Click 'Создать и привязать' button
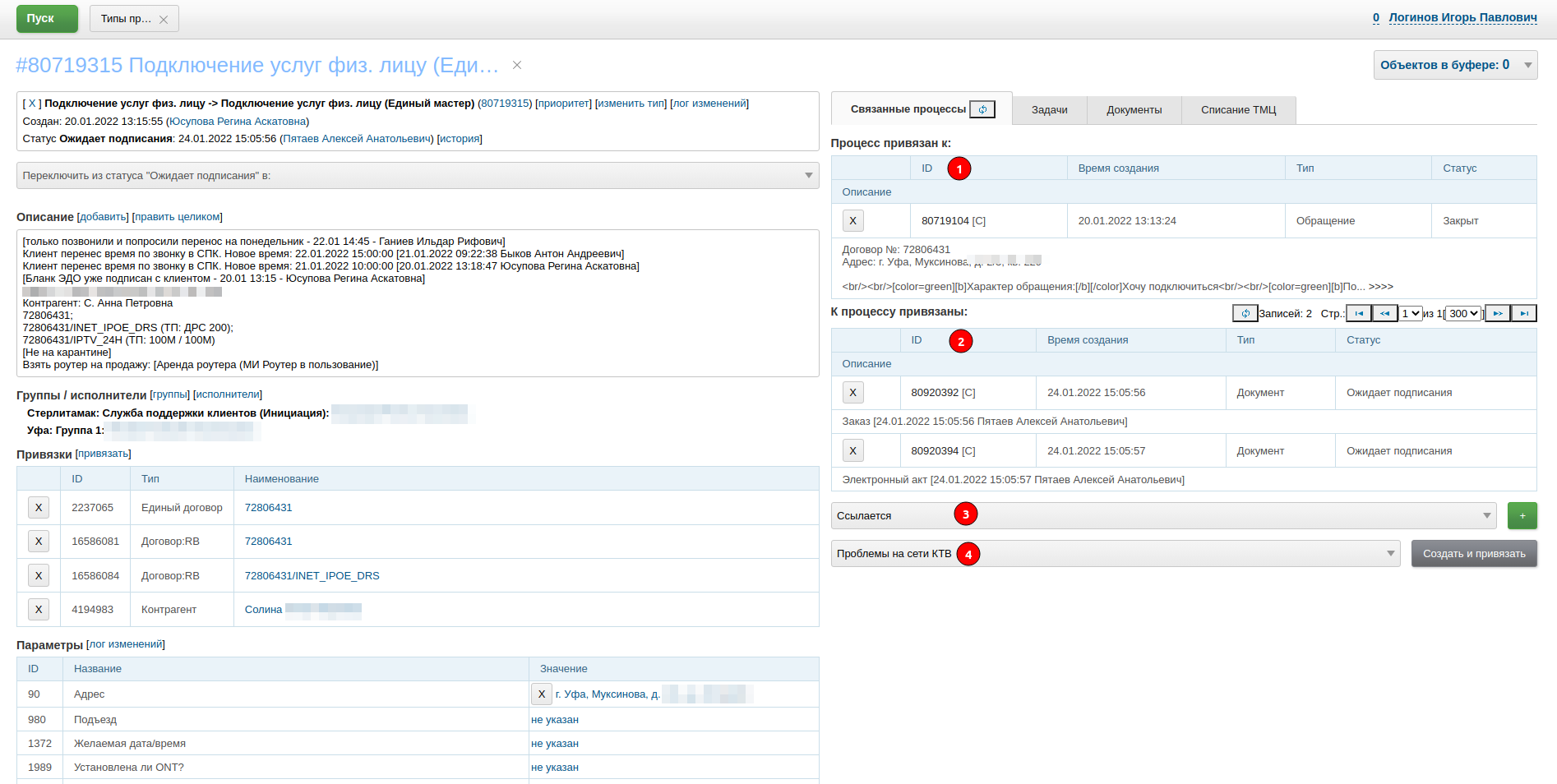This screenshot has width=1557, height=784. 1474,553
